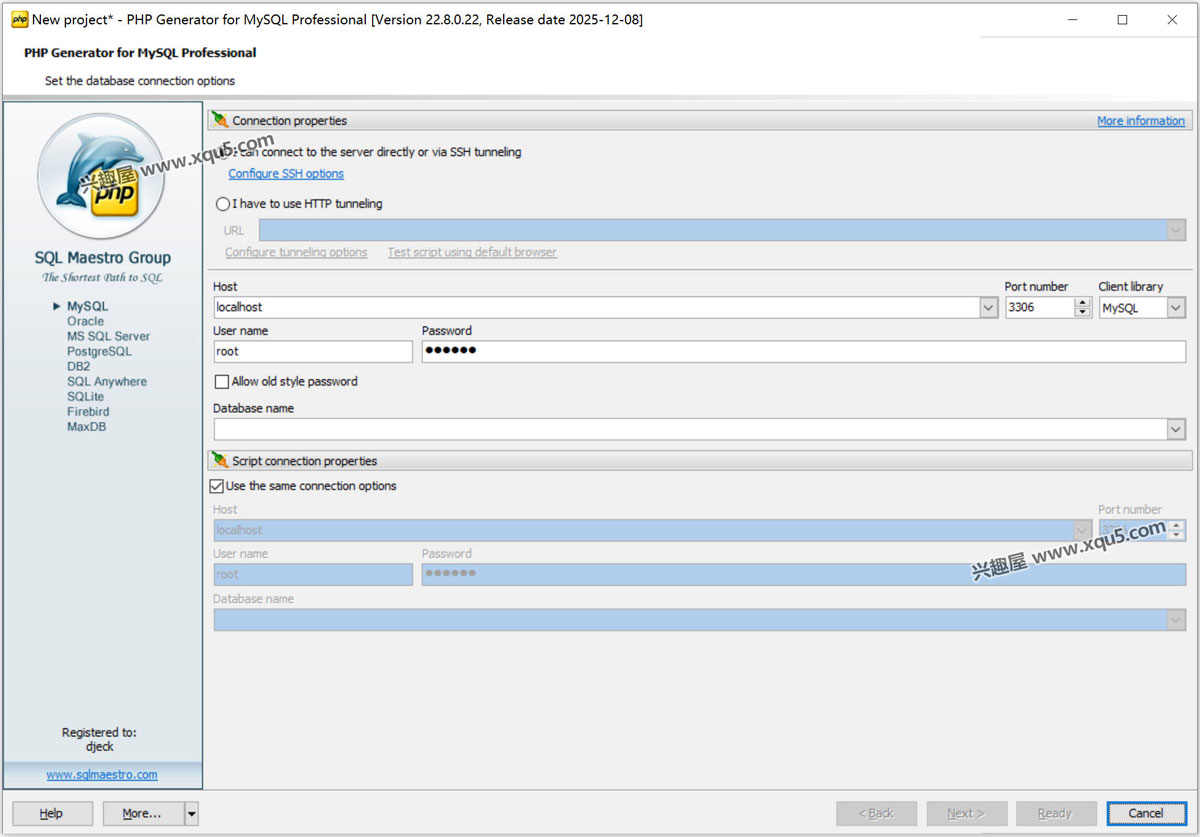The height and width of the screenshot is (837, 1200).
Task: Expand the Host dropdown list
Action: point(988,308)
